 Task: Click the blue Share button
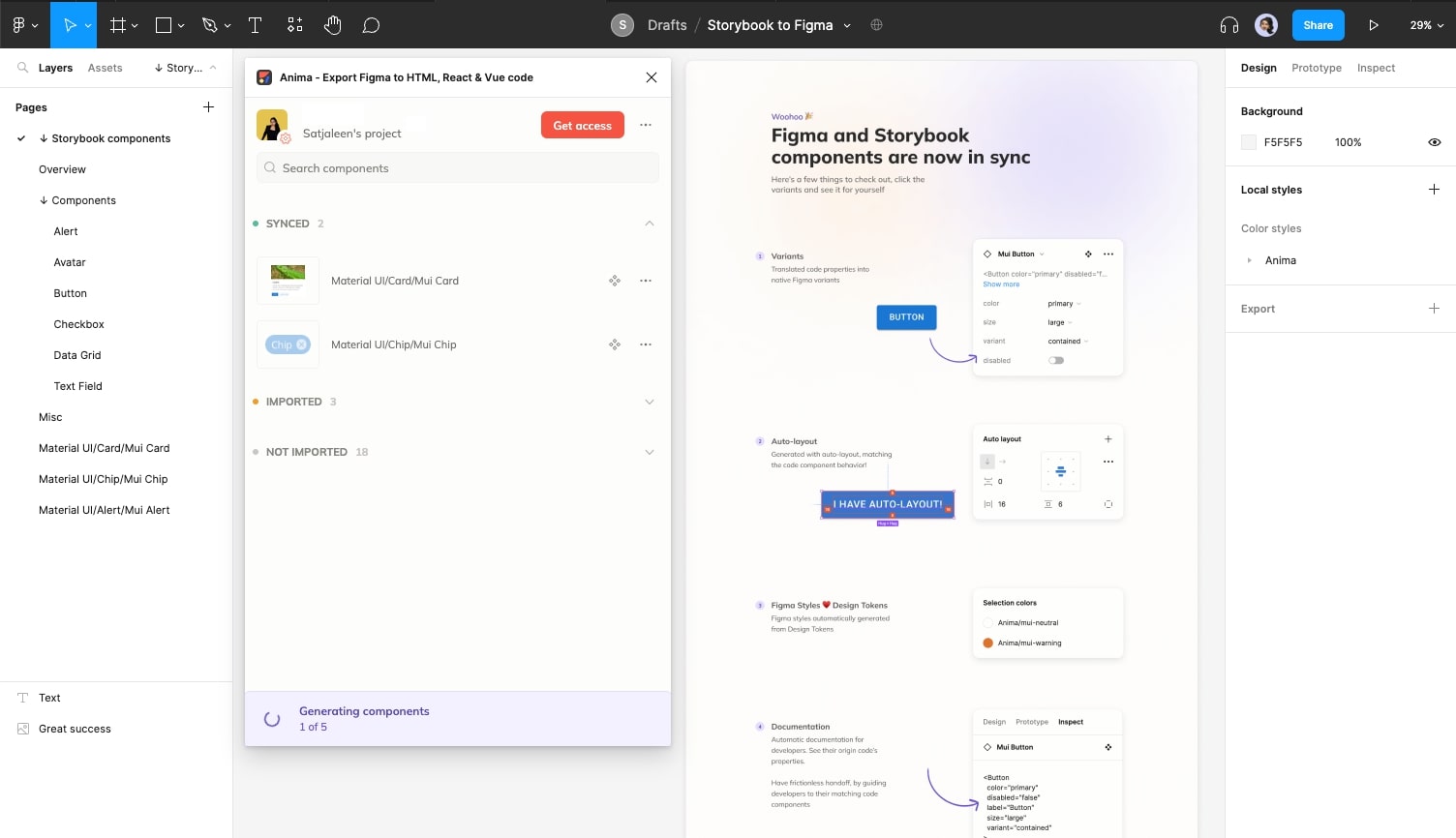1318,25
